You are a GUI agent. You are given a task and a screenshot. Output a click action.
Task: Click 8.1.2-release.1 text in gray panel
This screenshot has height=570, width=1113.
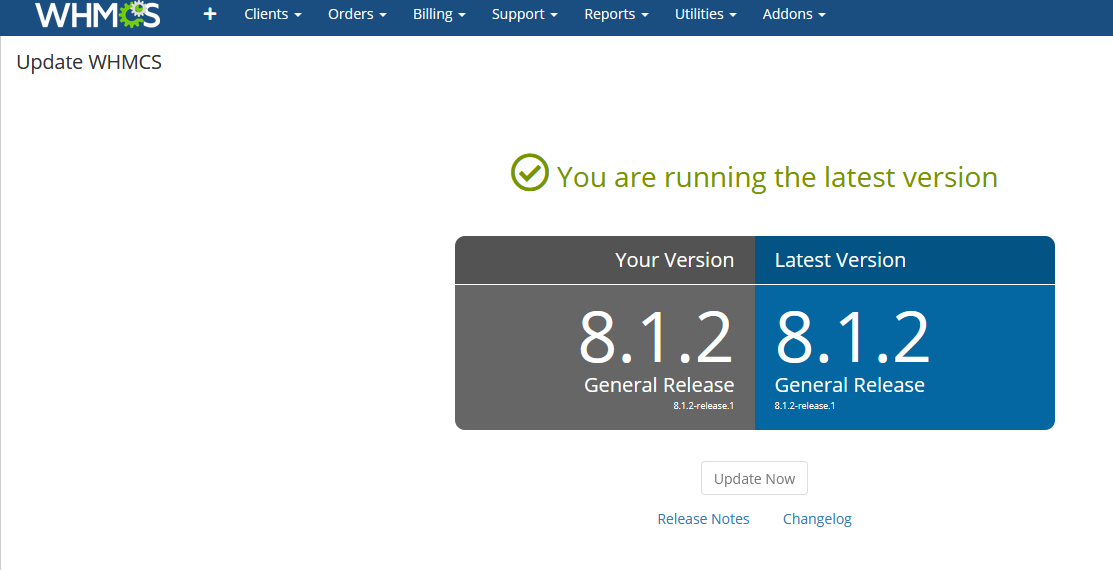pos(703,406)
